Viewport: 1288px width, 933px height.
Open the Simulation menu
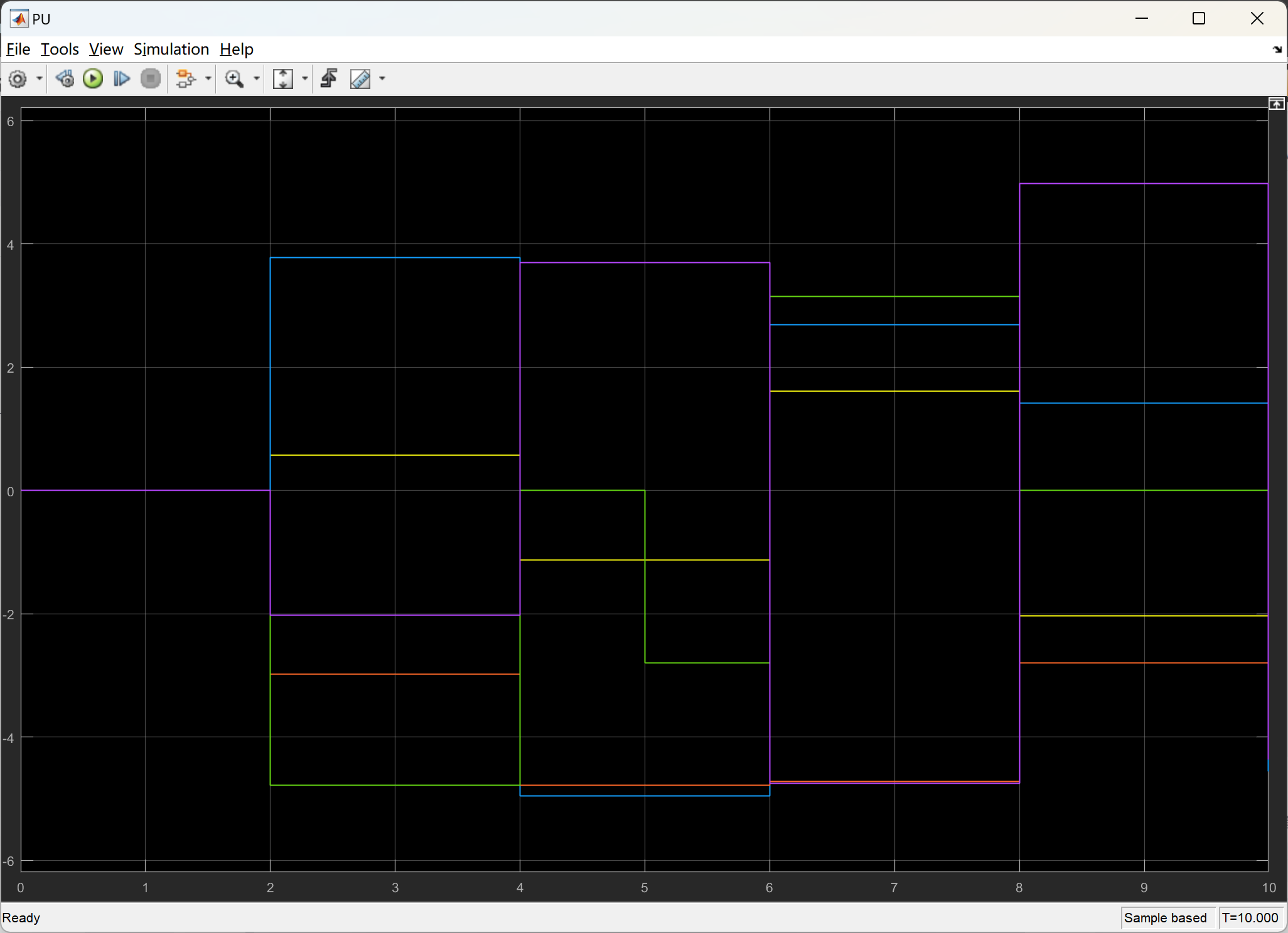(x=171, y=49)
